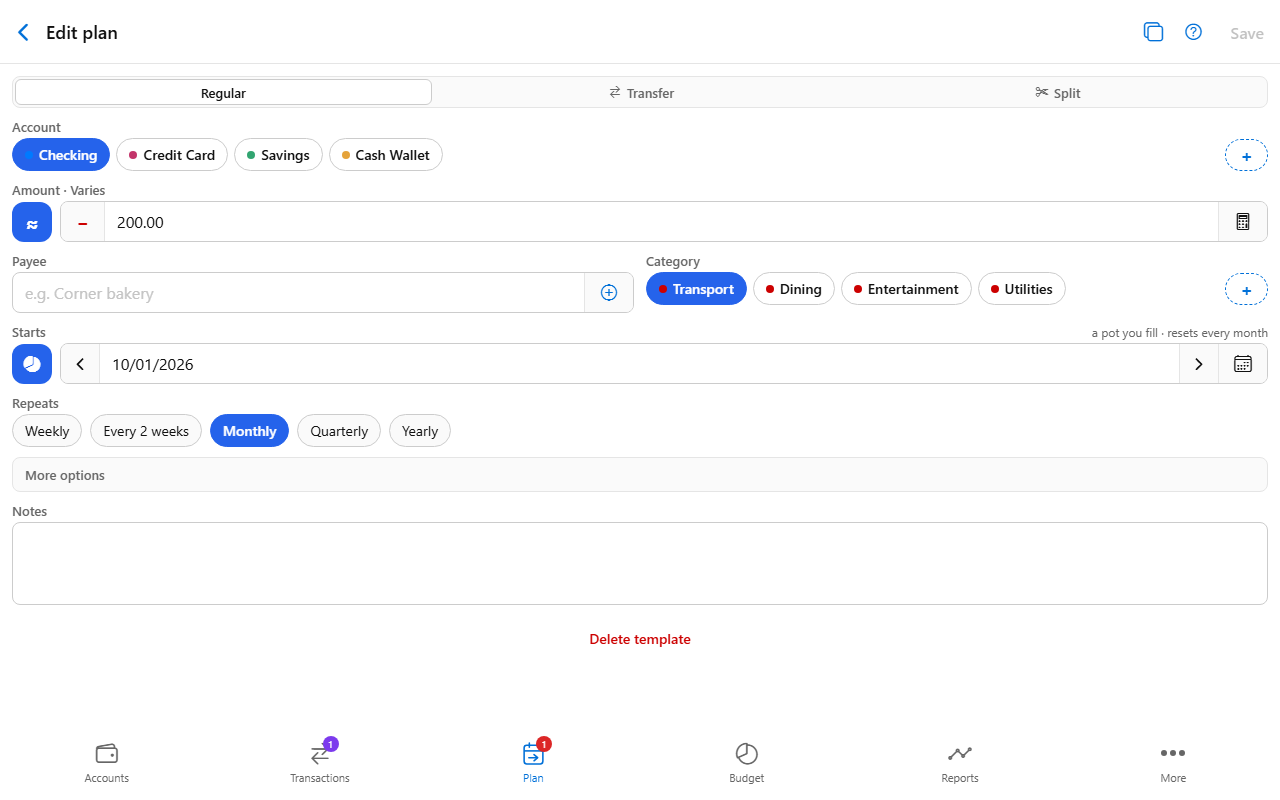Screen dimensions: 1280x800
Task: Step to the next start date
Action: [x=1199, y=364]
